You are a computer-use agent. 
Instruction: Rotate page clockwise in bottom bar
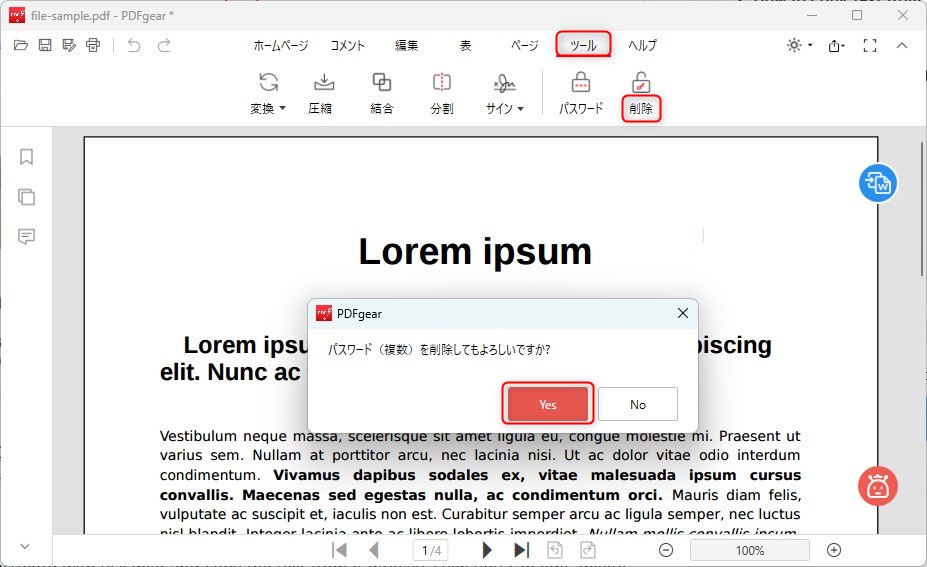(588, 550)
